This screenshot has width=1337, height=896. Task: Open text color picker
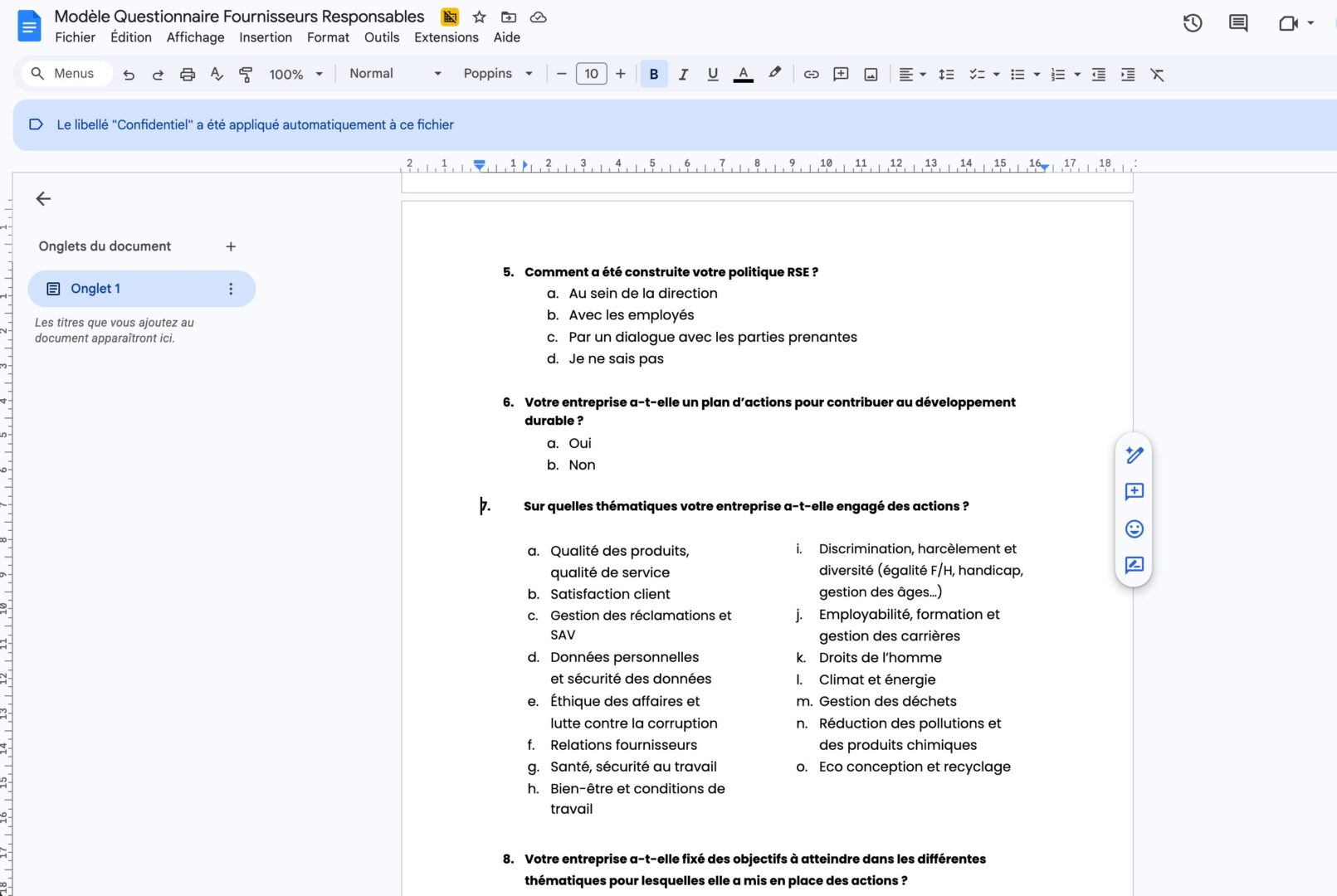(x=744, y=74)
